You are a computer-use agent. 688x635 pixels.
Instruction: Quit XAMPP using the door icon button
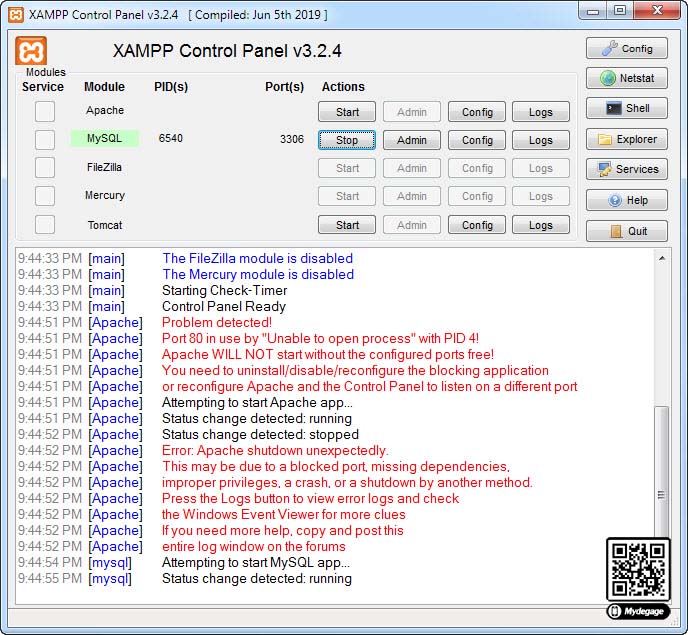627,231
